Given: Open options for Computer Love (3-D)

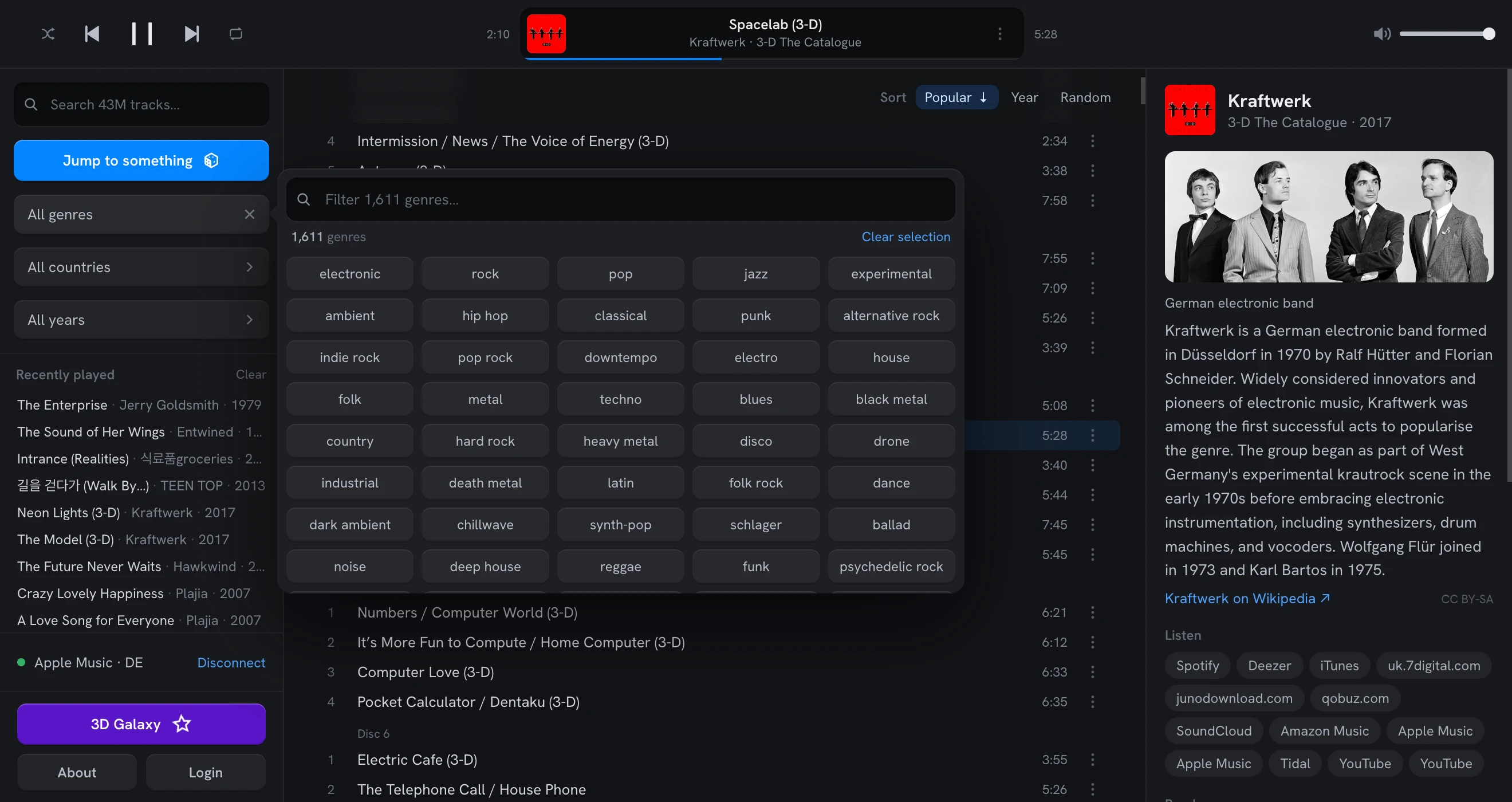Looking at the screenshot, I should (1092, 671).
